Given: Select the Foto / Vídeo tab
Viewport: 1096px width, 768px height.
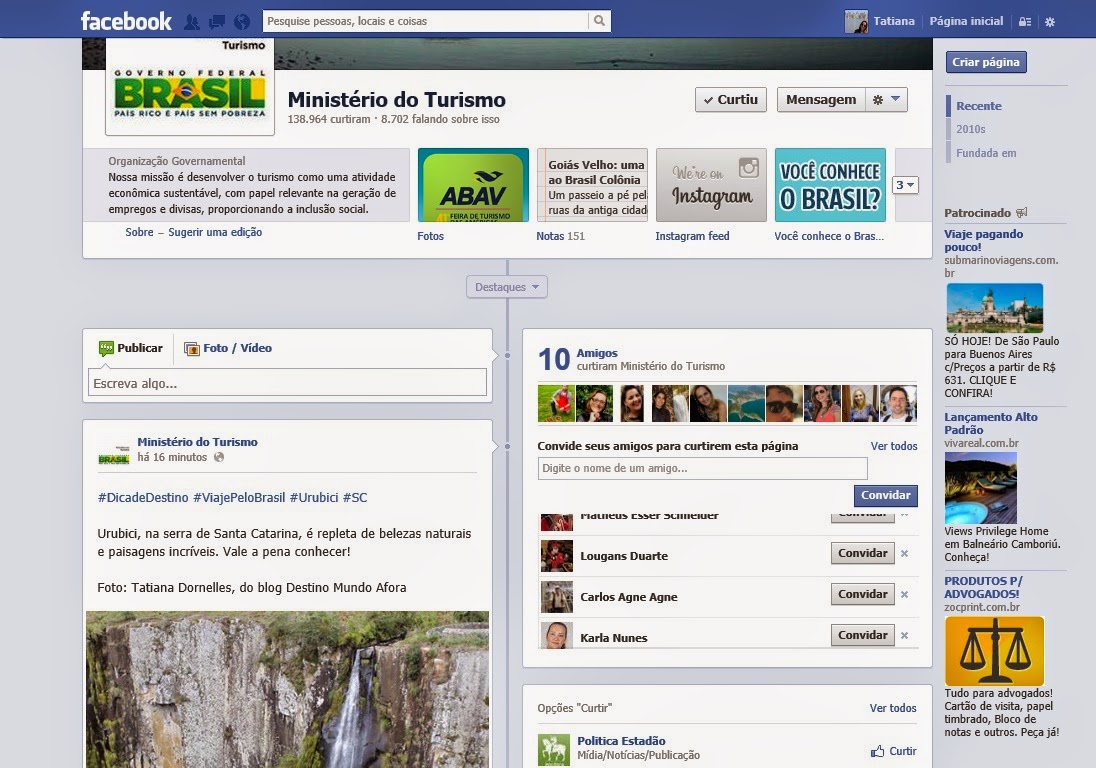Looking at the screenshot, I should coord(228,348).
